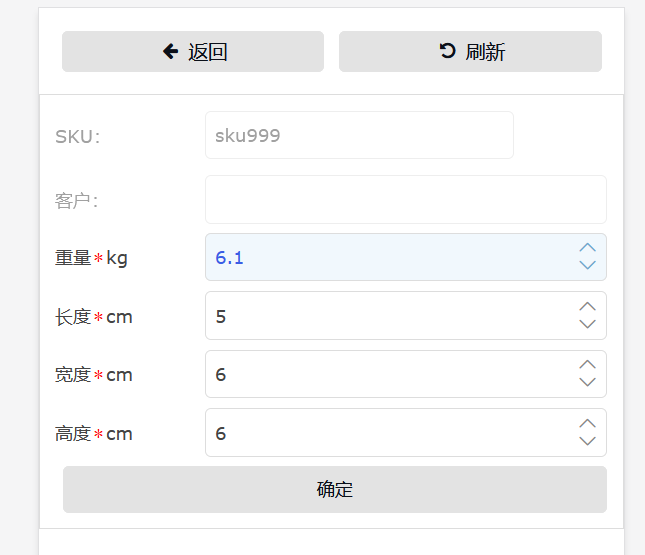645x555 pixels.
Task: Decrease 宽度 width with down arrow
Action: click(587, 382)
